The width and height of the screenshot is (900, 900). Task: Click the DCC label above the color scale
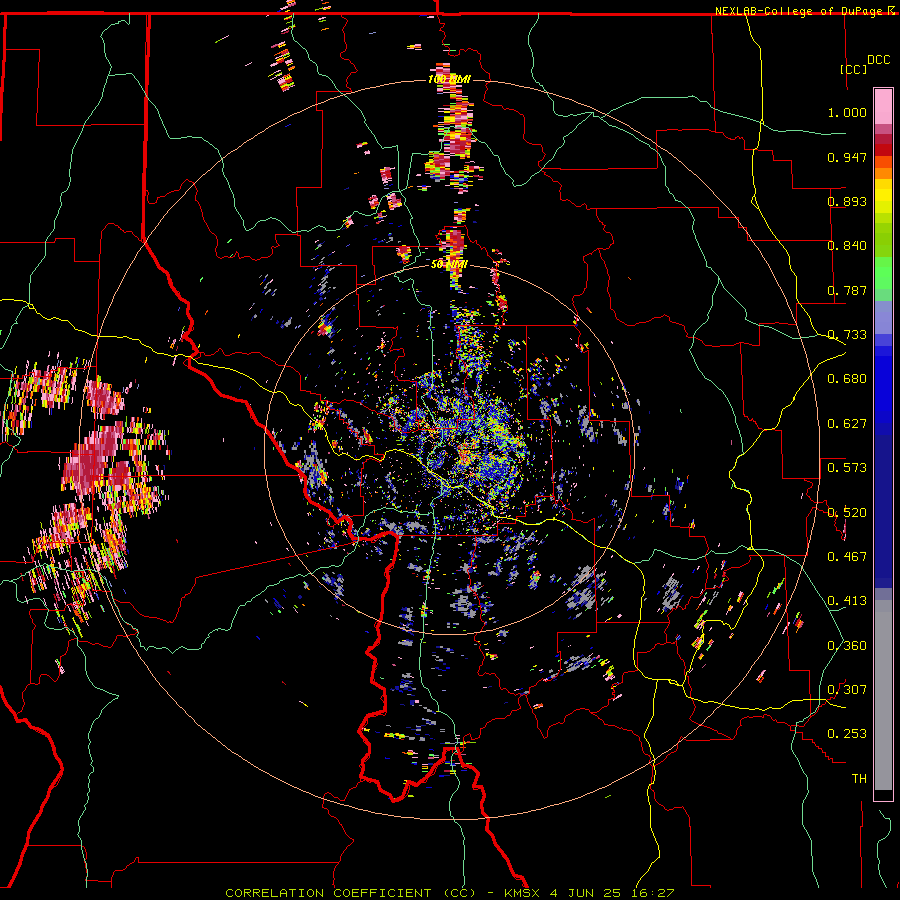(x=878, y=60)
